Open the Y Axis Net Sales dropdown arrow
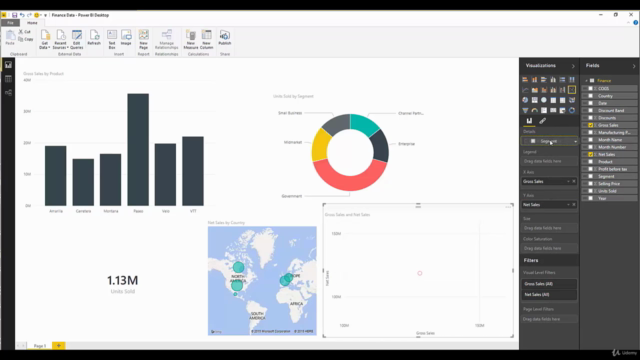640x360 pixels. [x=568, y=204]
